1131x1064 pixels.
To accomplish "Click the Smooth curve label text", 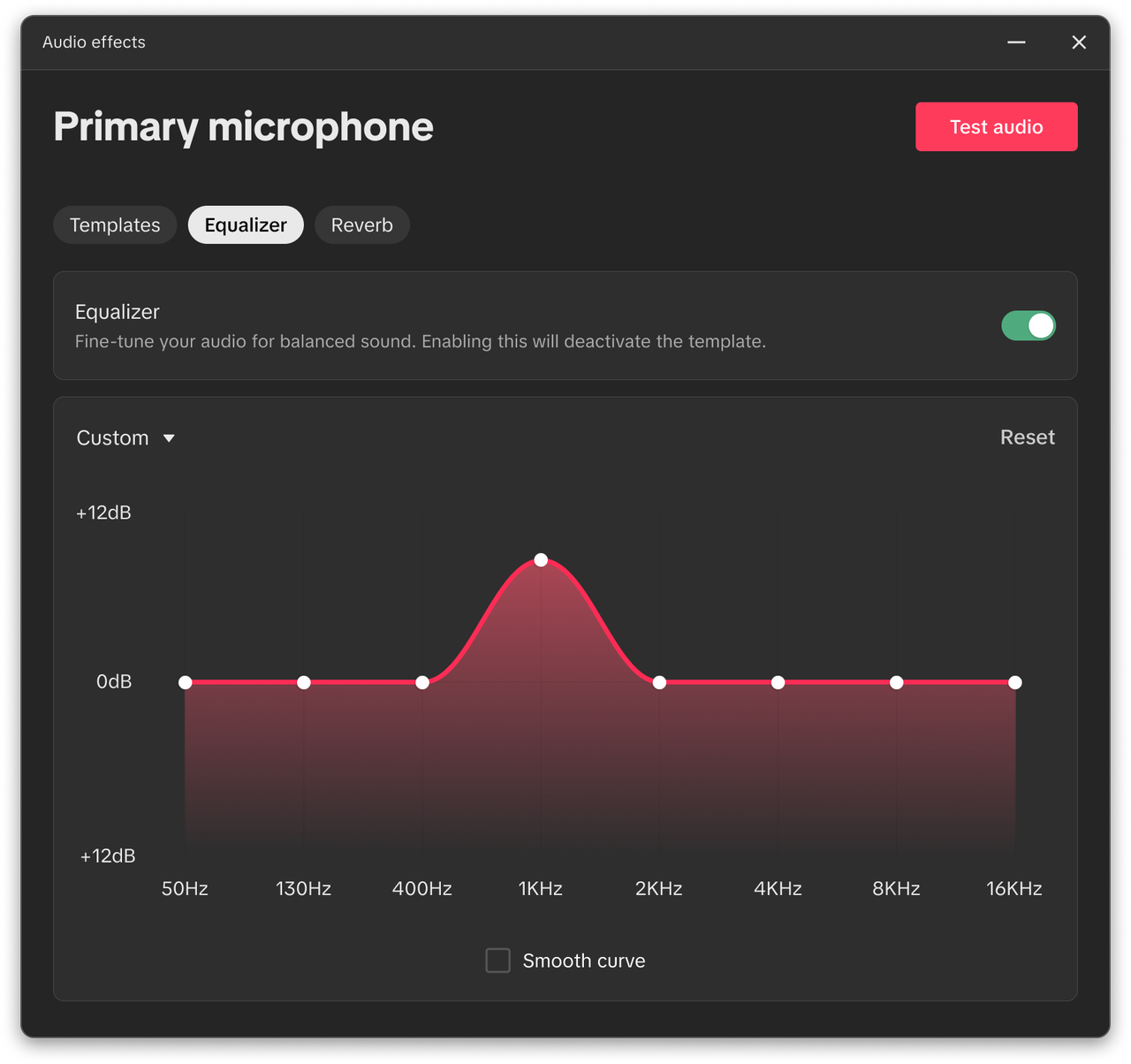I will click(x=583, y=961).
